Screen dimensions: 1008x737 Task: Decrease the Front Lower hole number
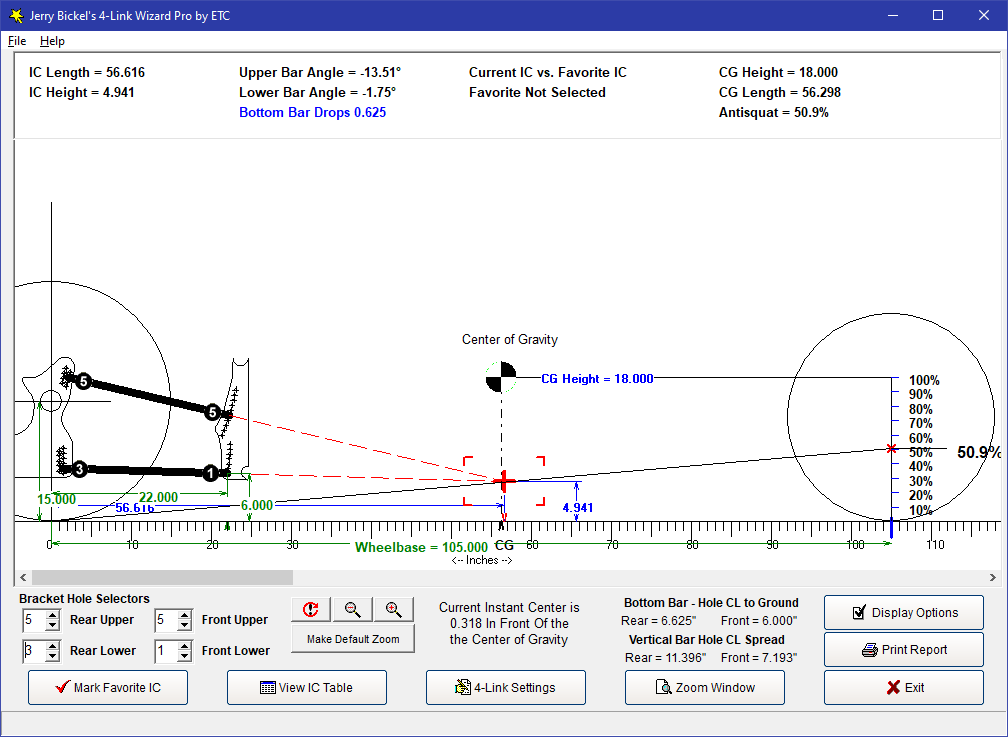184,657
